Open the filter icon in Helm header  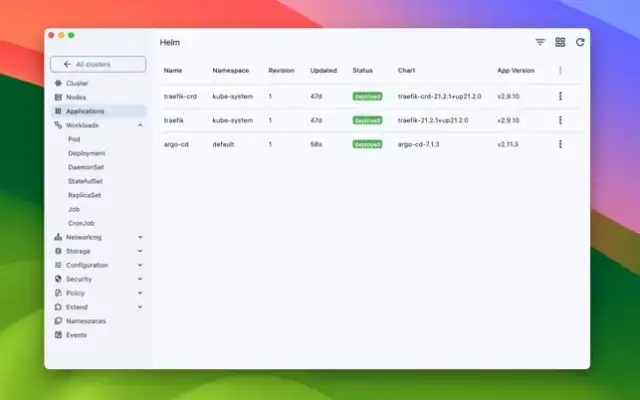point(540,42)
